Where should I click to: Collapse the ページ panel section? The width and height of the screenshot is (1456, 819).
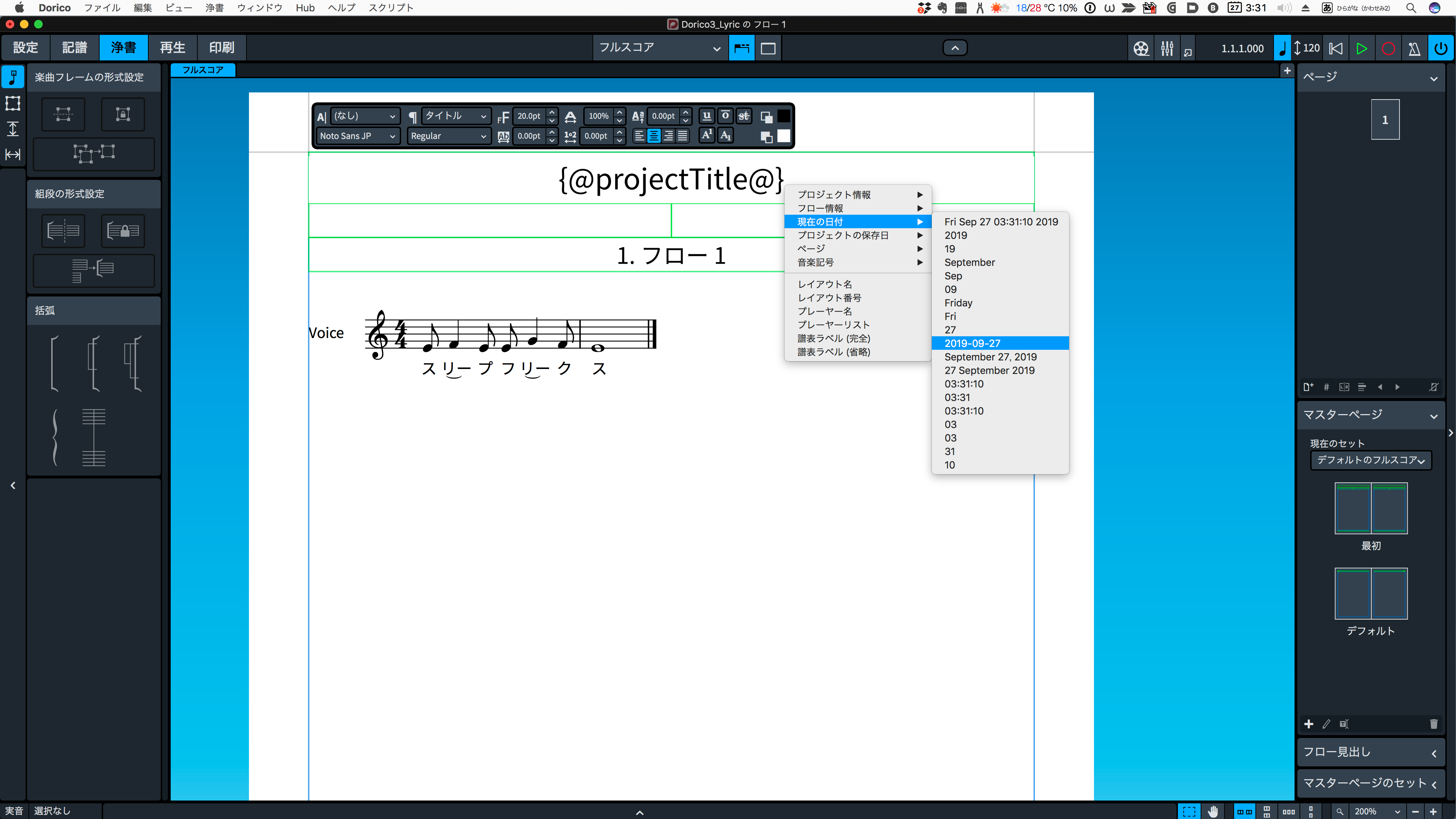coord(1434,78)
